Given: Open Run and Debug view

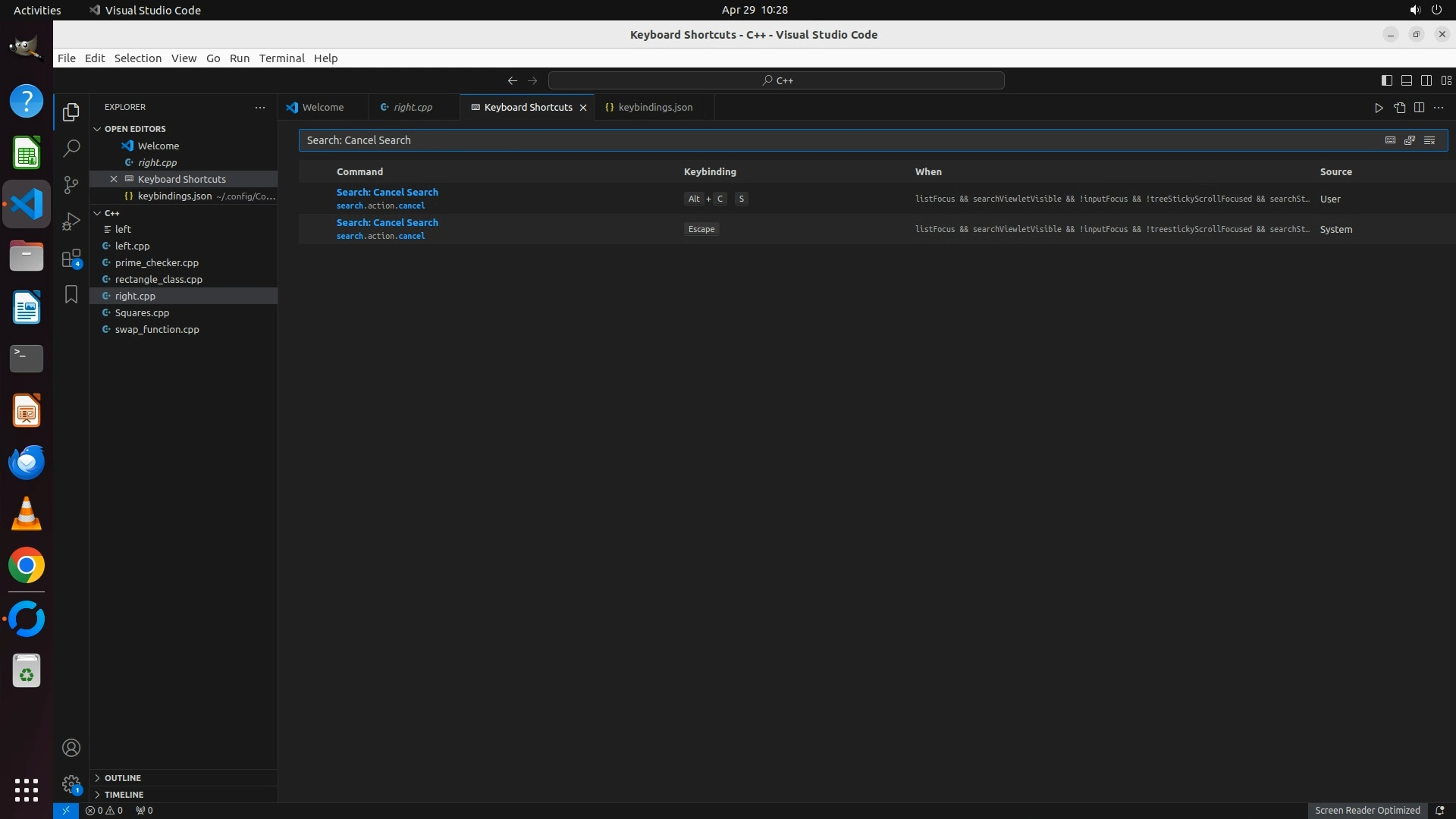Looking at the screenshot, I should point(71,221).
